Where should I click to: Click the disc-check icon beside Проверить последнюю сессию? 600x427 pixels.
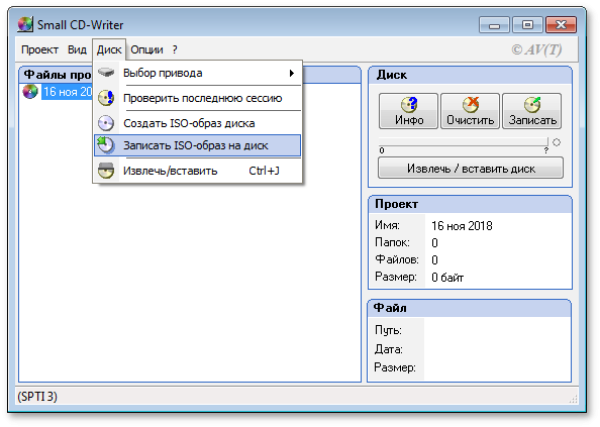[106, 98]
